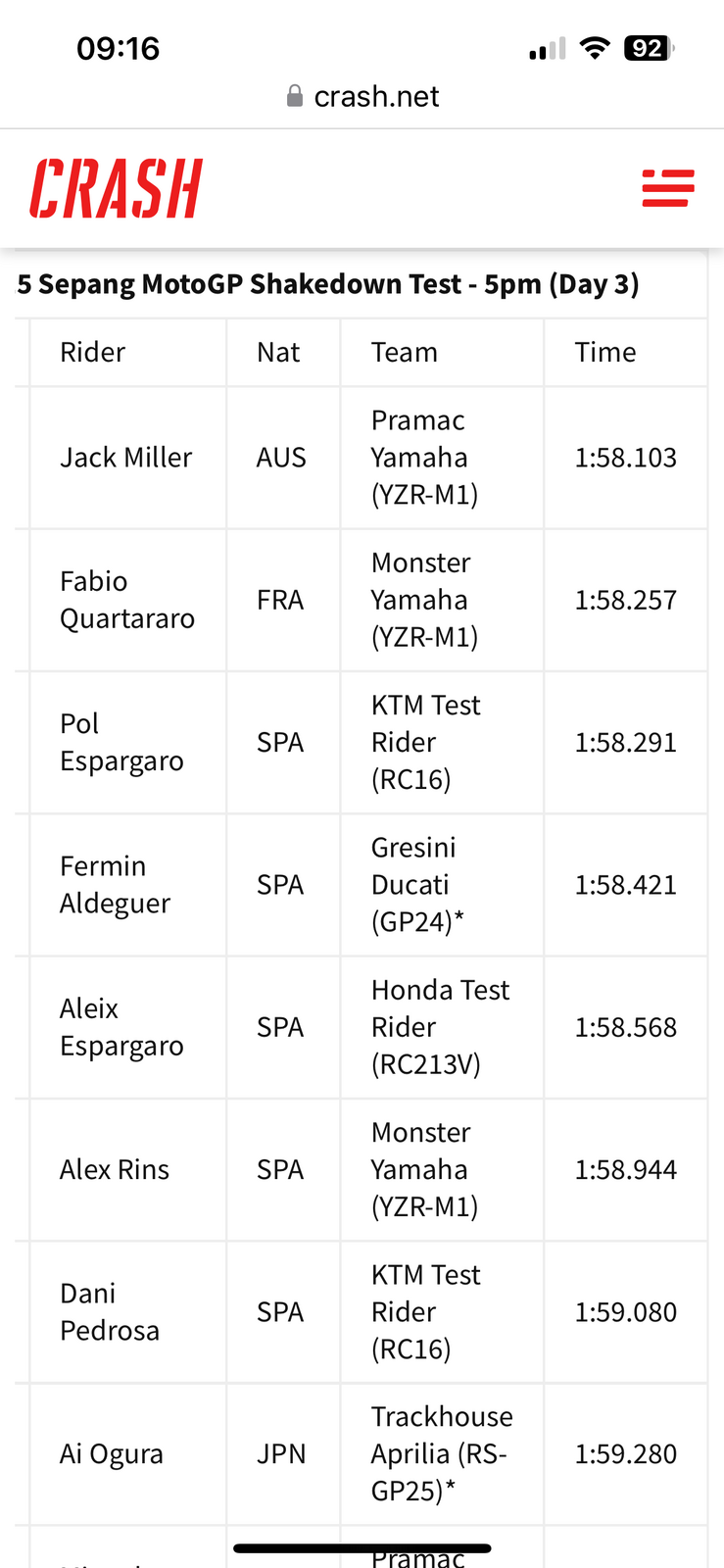Tap the crash.net address bar
The image size is (724, 1568).
pyautogui.click(x=362, y=96)
